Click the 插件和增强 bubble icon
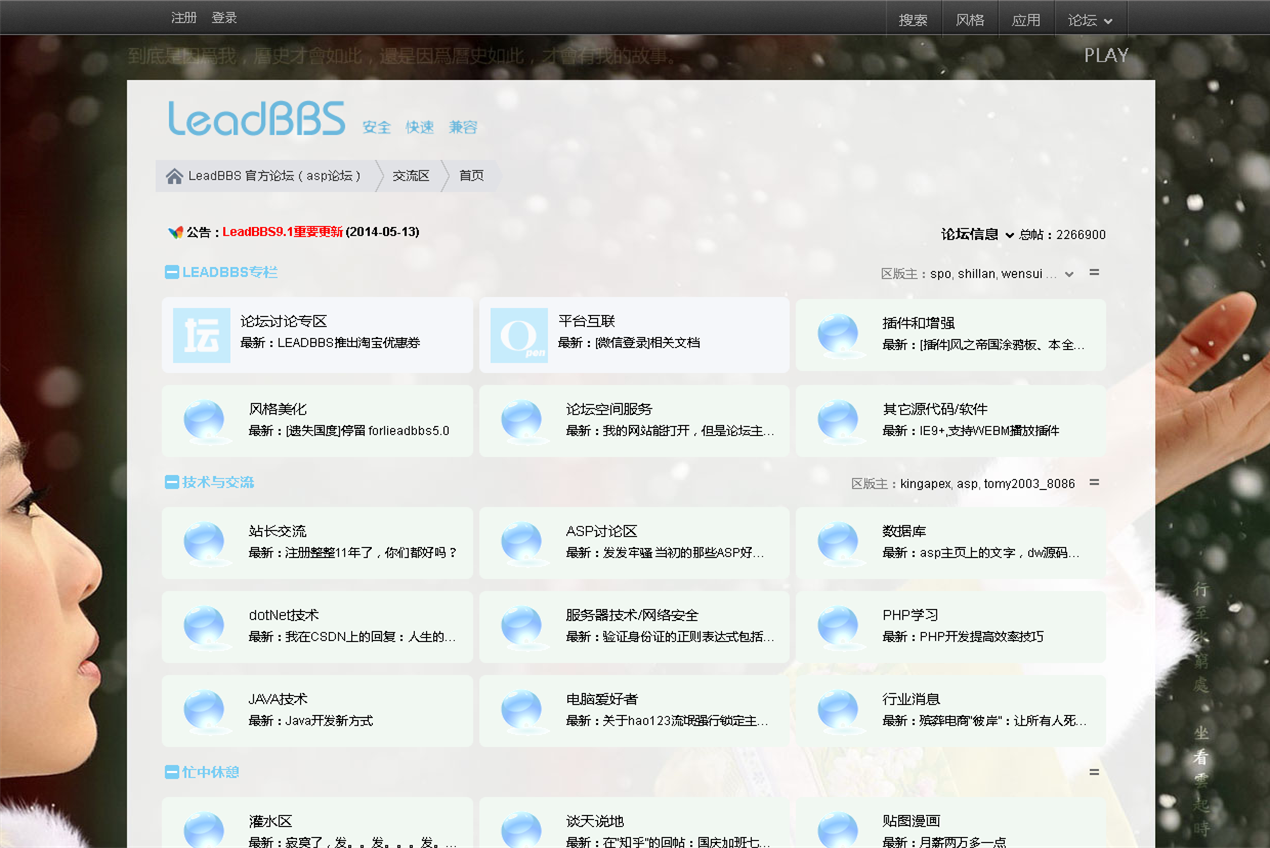1270x848 pixels. [x=838, y=335]
